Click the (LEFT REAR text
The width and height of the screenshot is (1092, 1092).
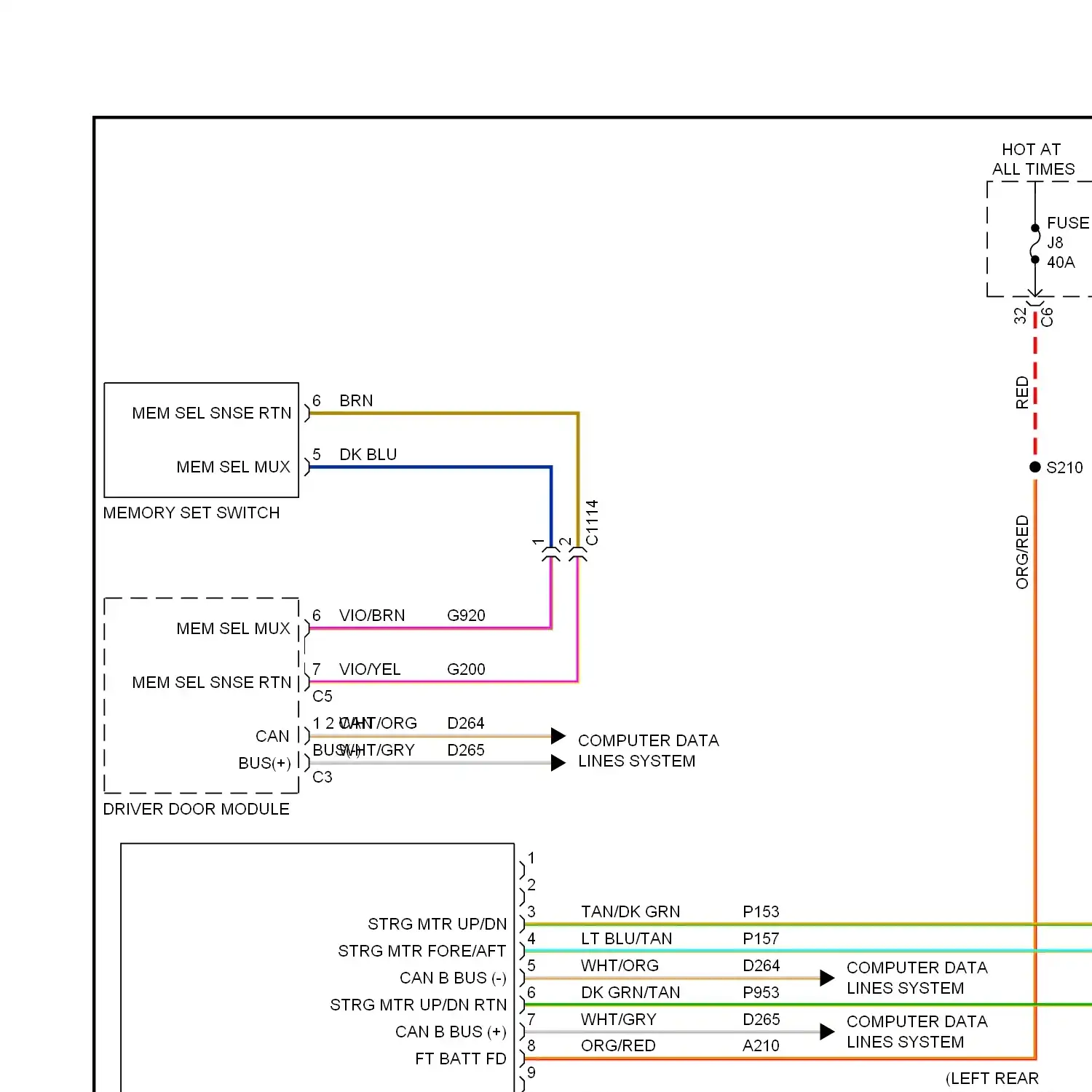tap(992, 1078)
